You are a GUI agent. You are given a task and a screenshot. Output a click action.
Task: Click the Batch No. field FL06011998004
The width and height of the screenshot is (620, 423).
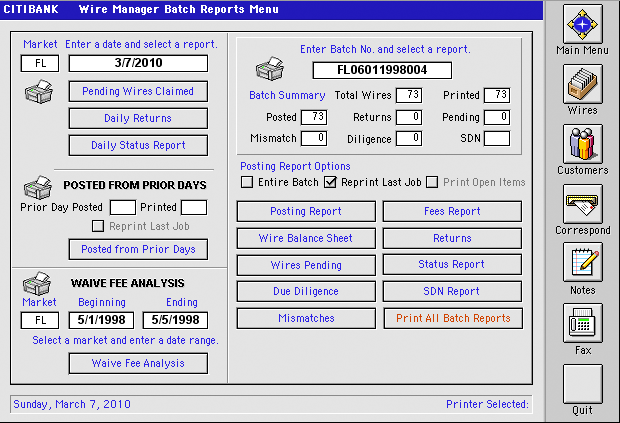(x=382, y=70)
